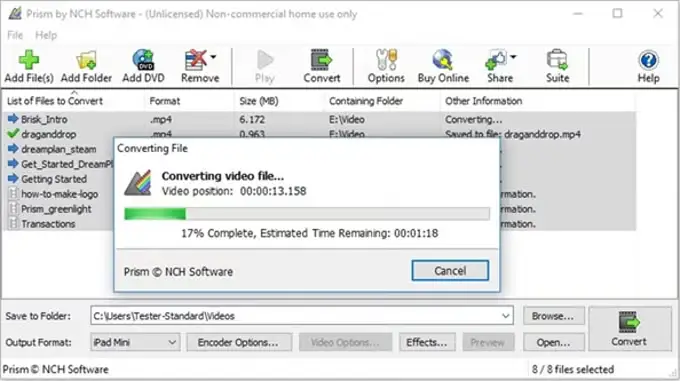The image size is (680, 381).
Task: Maximize the Prism window
Action: pyautogui.click(x=618, y=13)
